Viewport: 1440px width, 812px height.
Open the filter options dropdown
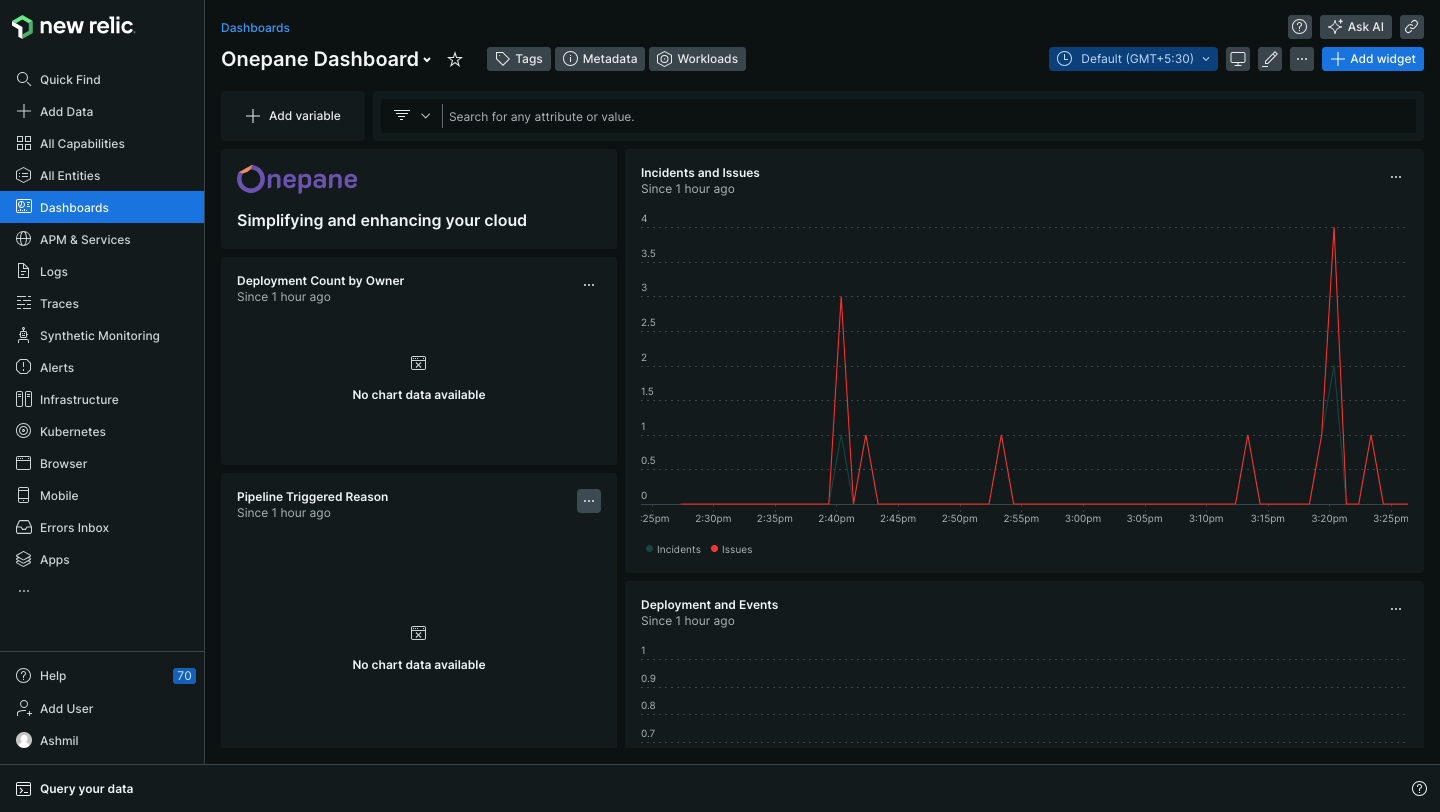click(411, 116)
